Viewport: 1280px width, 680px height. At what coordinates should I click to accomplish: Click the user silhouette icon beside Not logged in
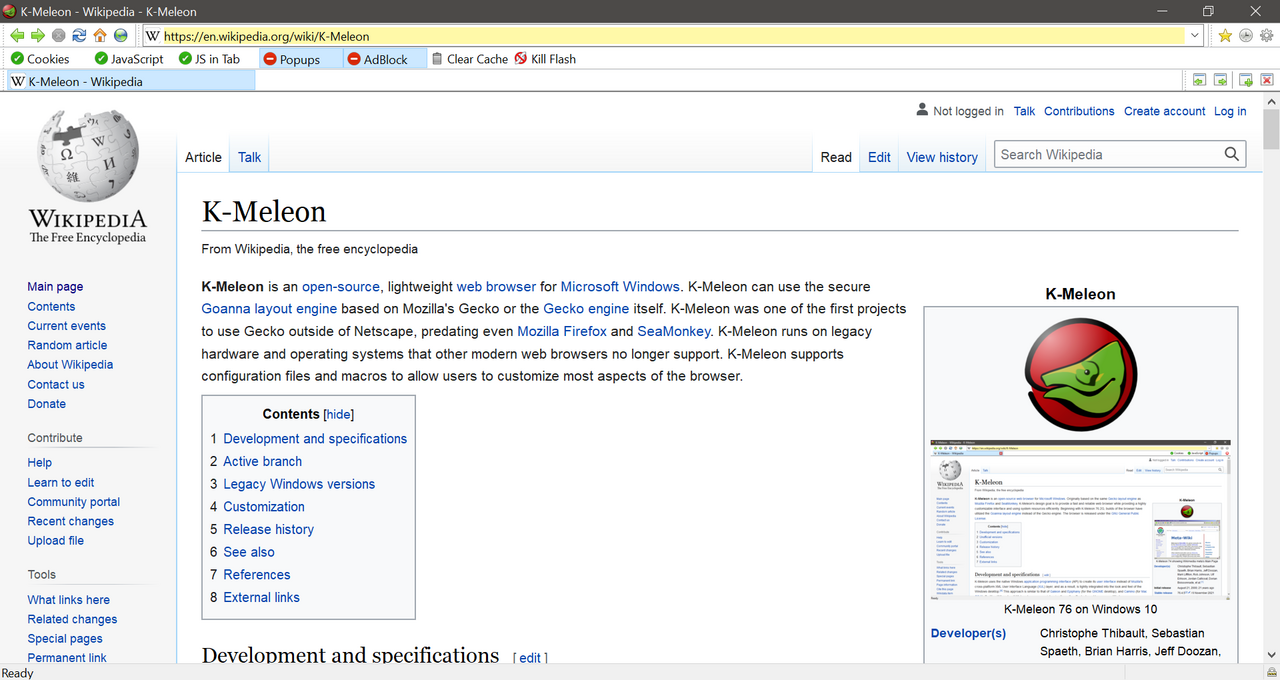922,110
